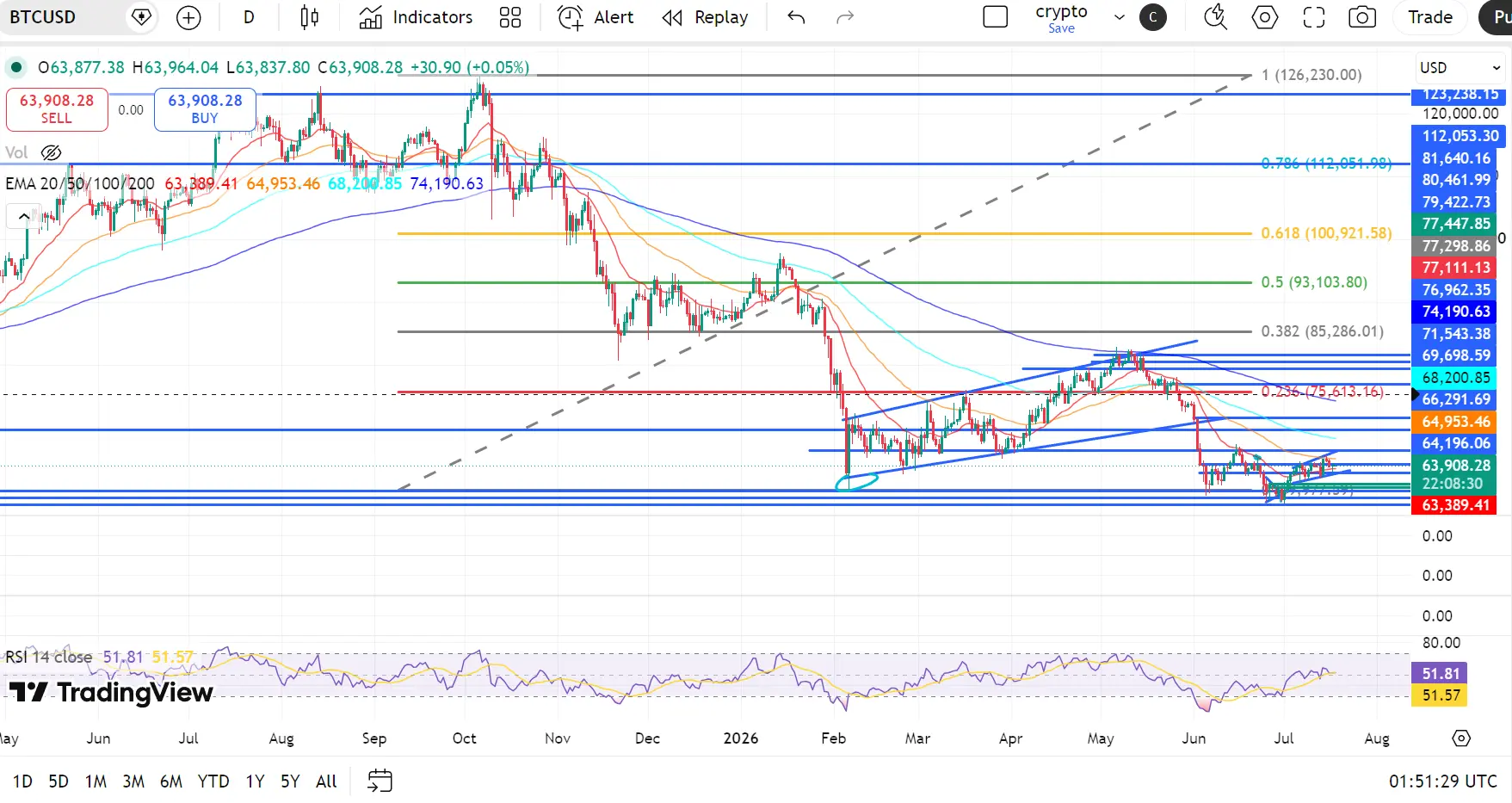The height and width of the screenshot is (803, 1512).
Task: Click the small ellipse drawing near February low
Action: tap(857, 482)
